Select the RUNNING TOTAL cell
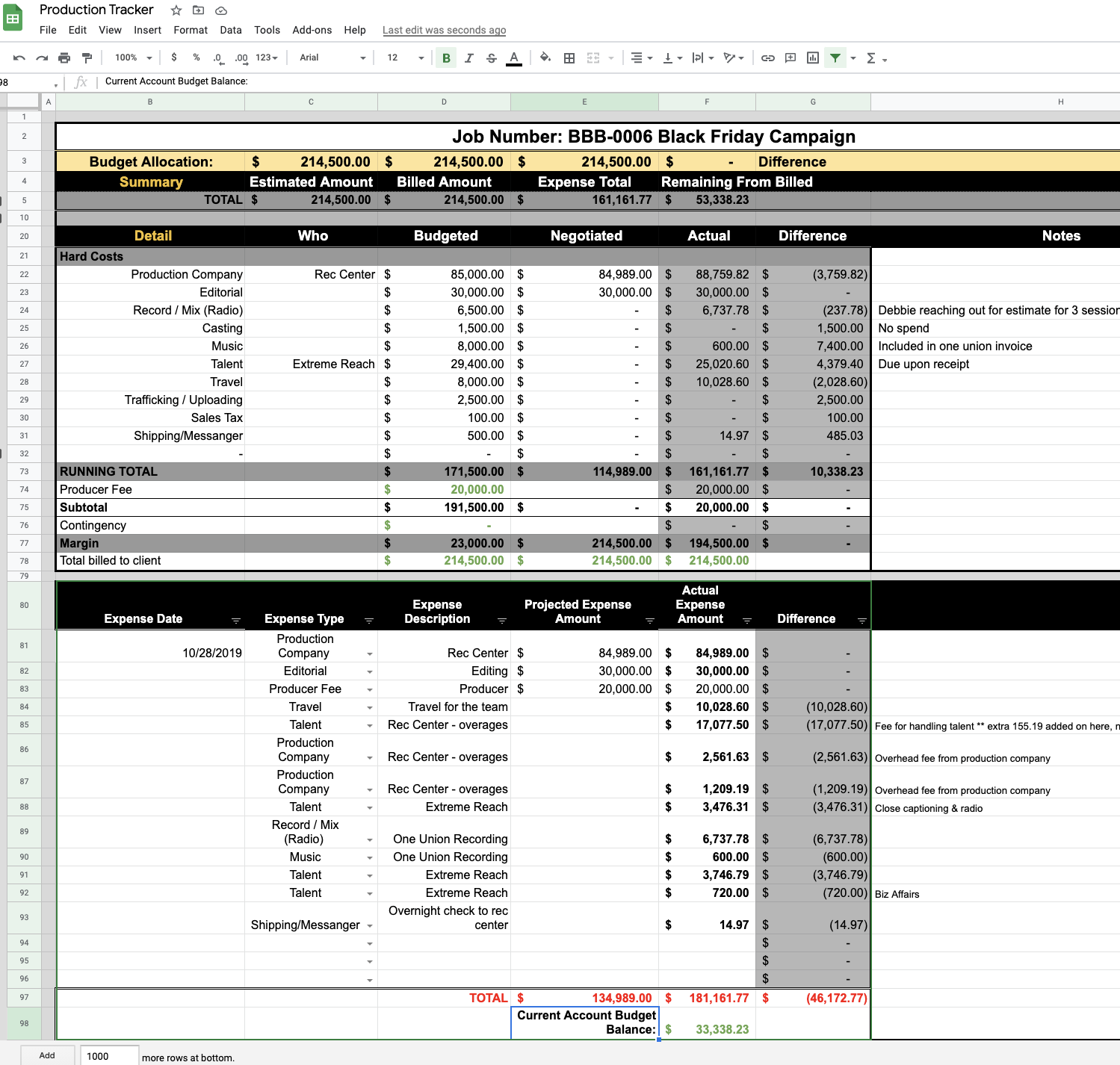 (150, 471)
